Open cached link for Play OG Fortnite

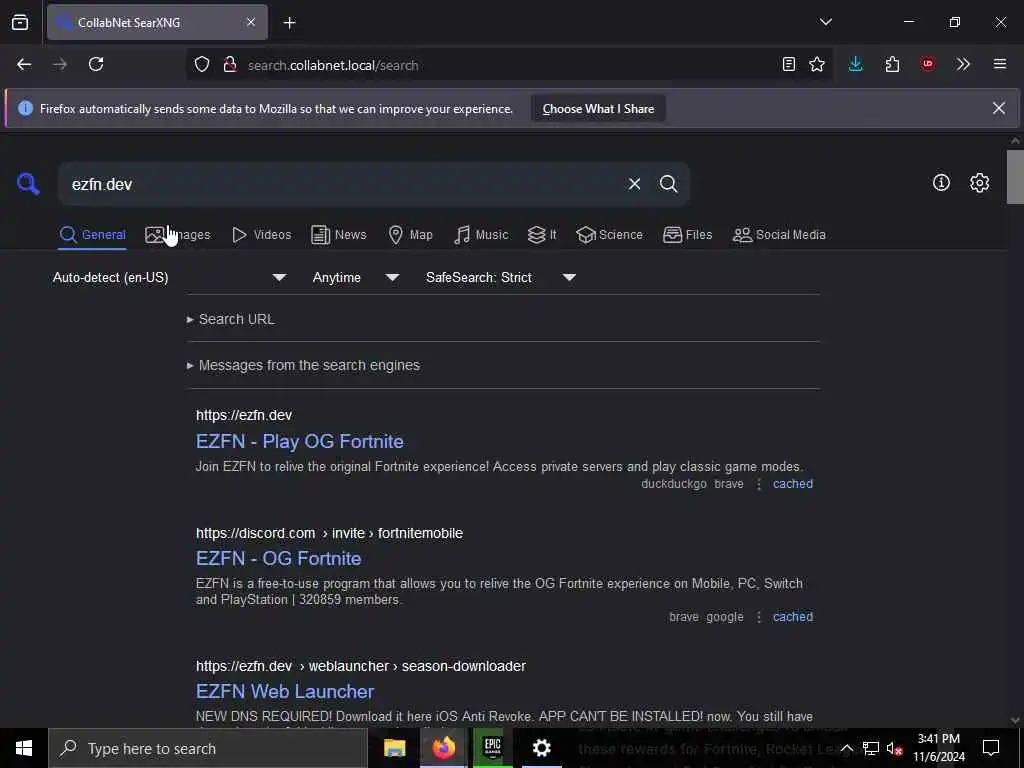(x=793, y=484)
